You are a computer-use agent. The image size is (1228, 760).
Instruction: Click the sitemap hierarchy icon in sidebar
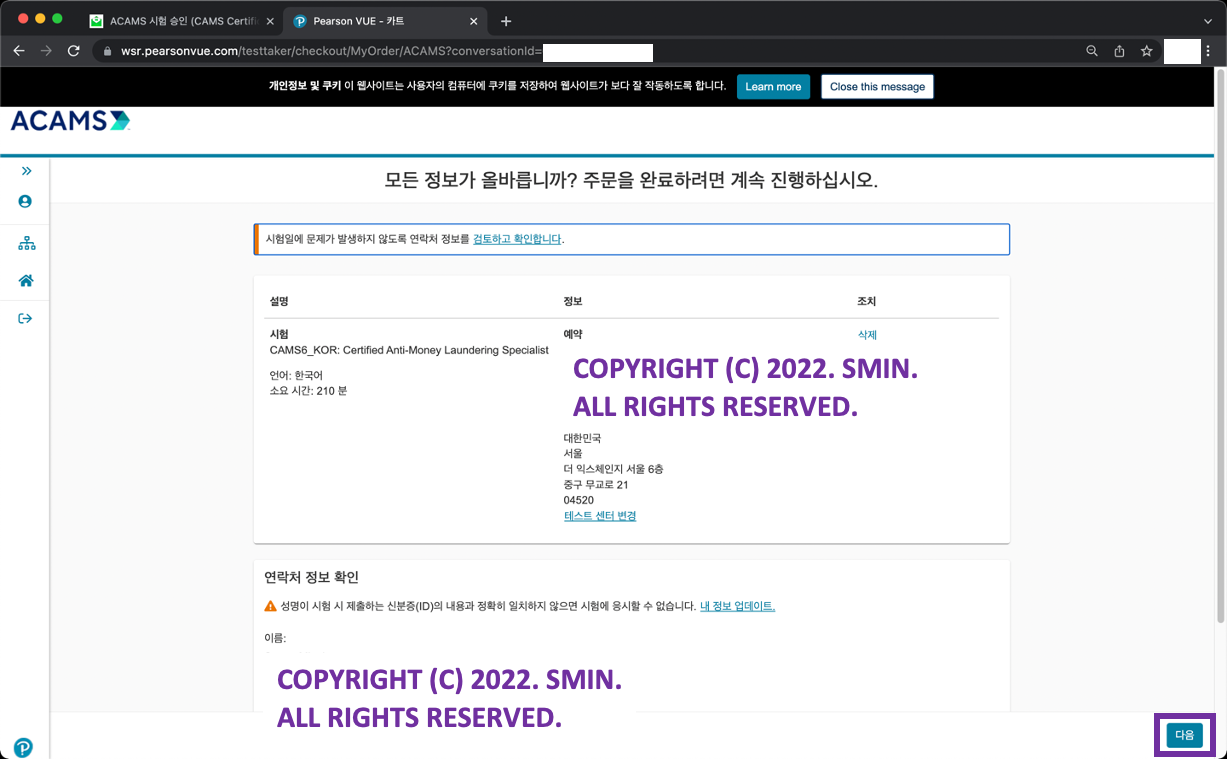click(26, 243)
